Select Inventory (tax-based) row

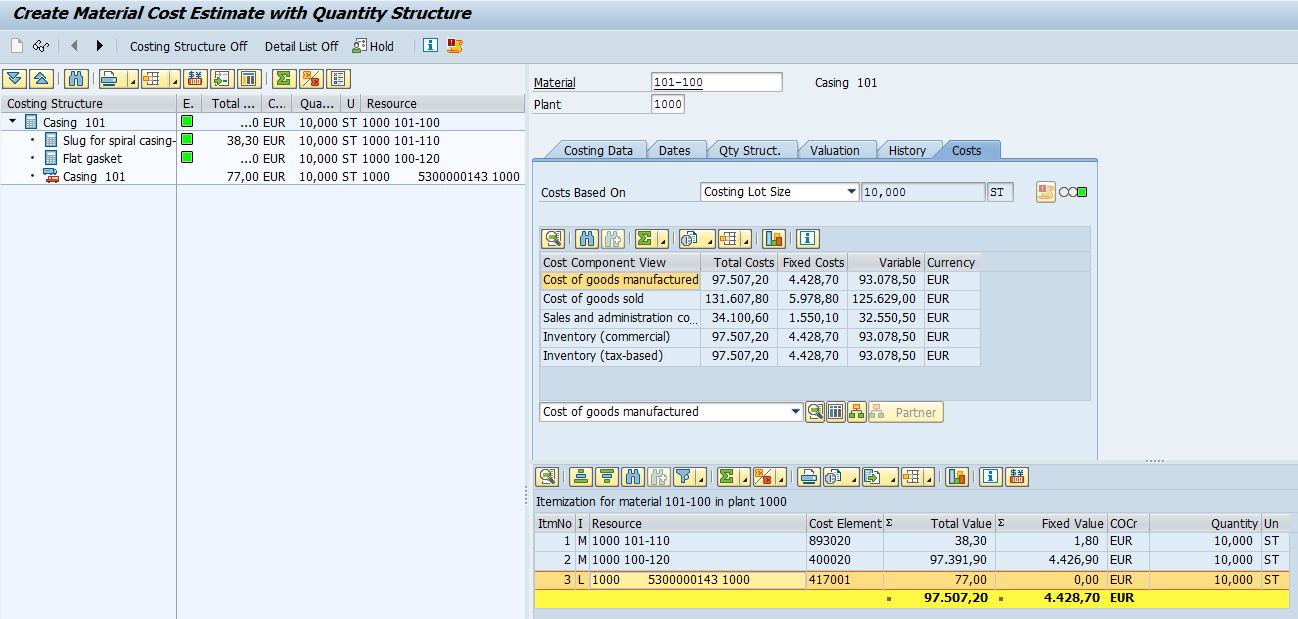pos(760,356)
